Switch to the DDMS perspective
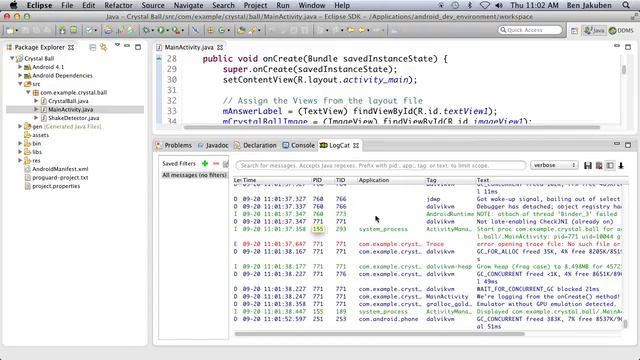This screenshot has height=360, width=640. (621, 31)
